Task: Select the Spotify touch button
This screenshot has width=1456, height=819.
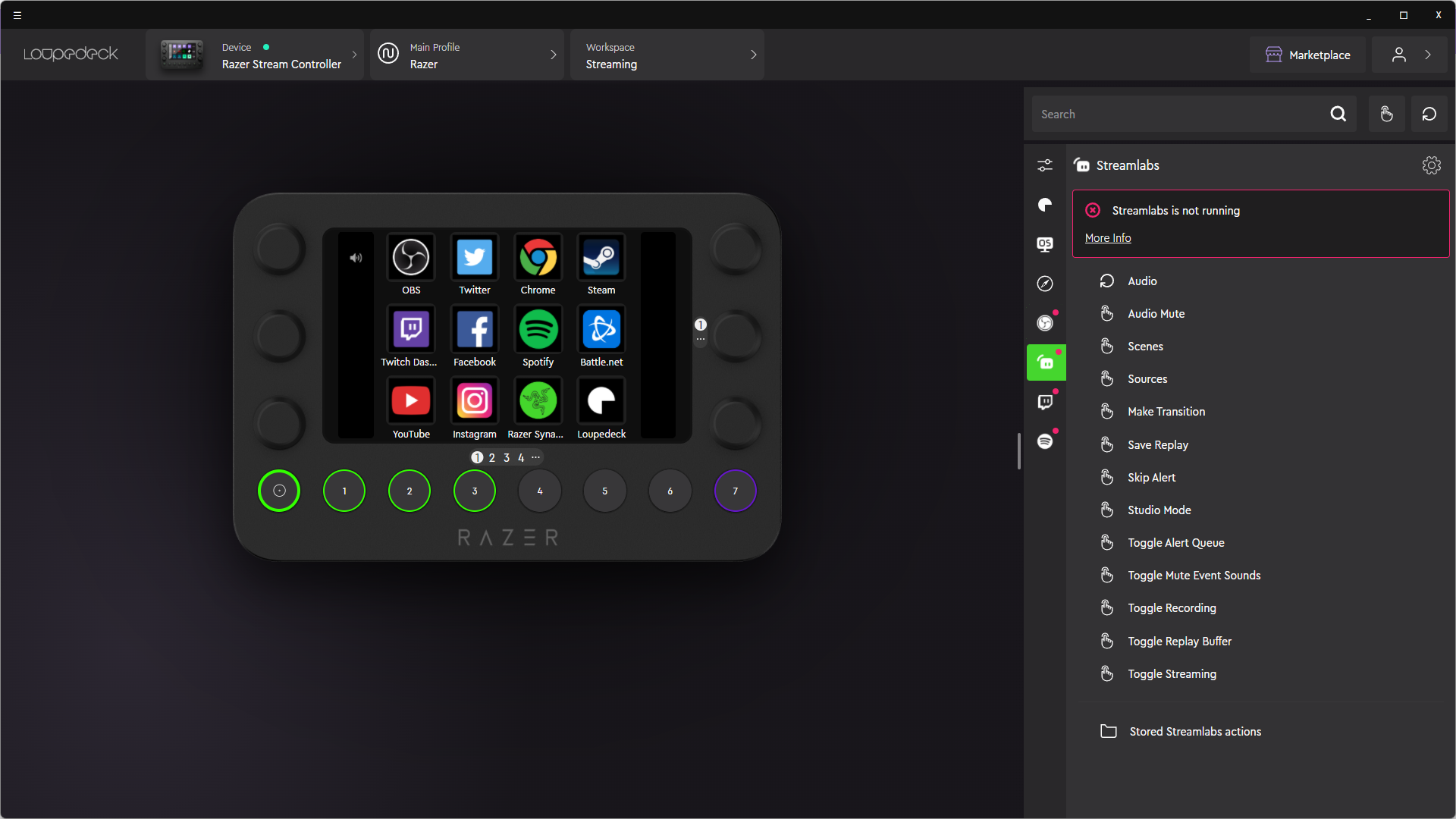Action: [x=538, y=331]
